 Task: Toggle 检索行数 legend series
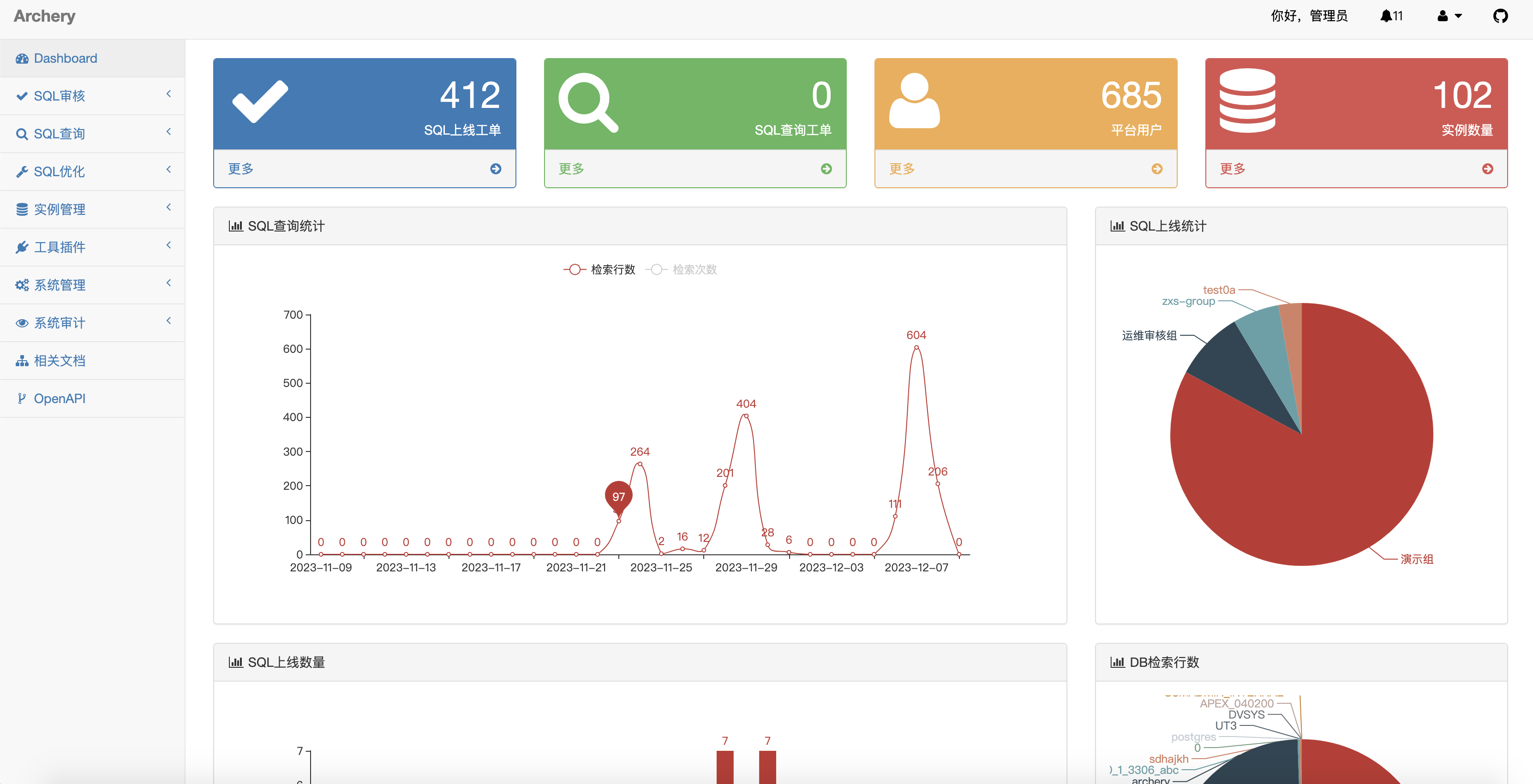[x=599, y=269]
